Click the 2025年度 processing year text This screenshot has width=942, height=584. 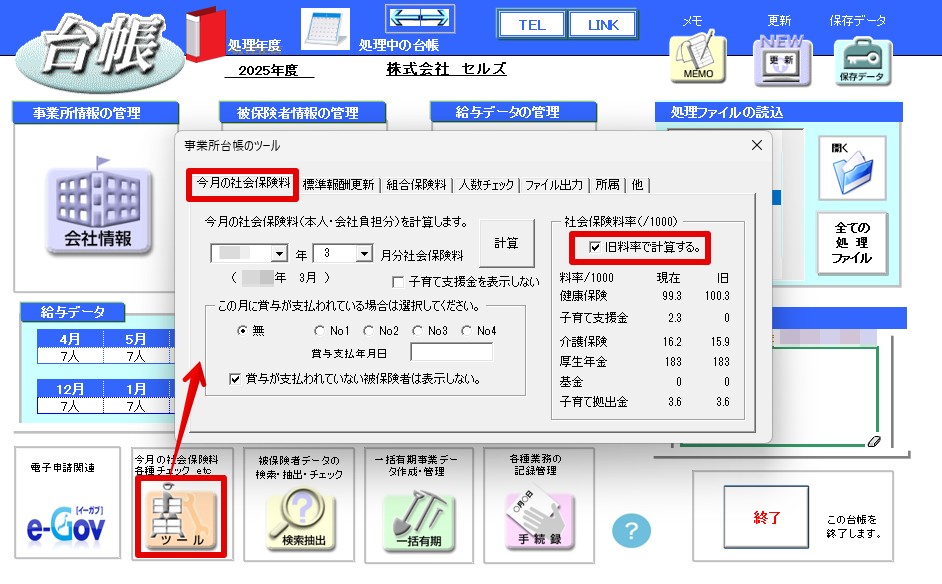tap(269, 70)
